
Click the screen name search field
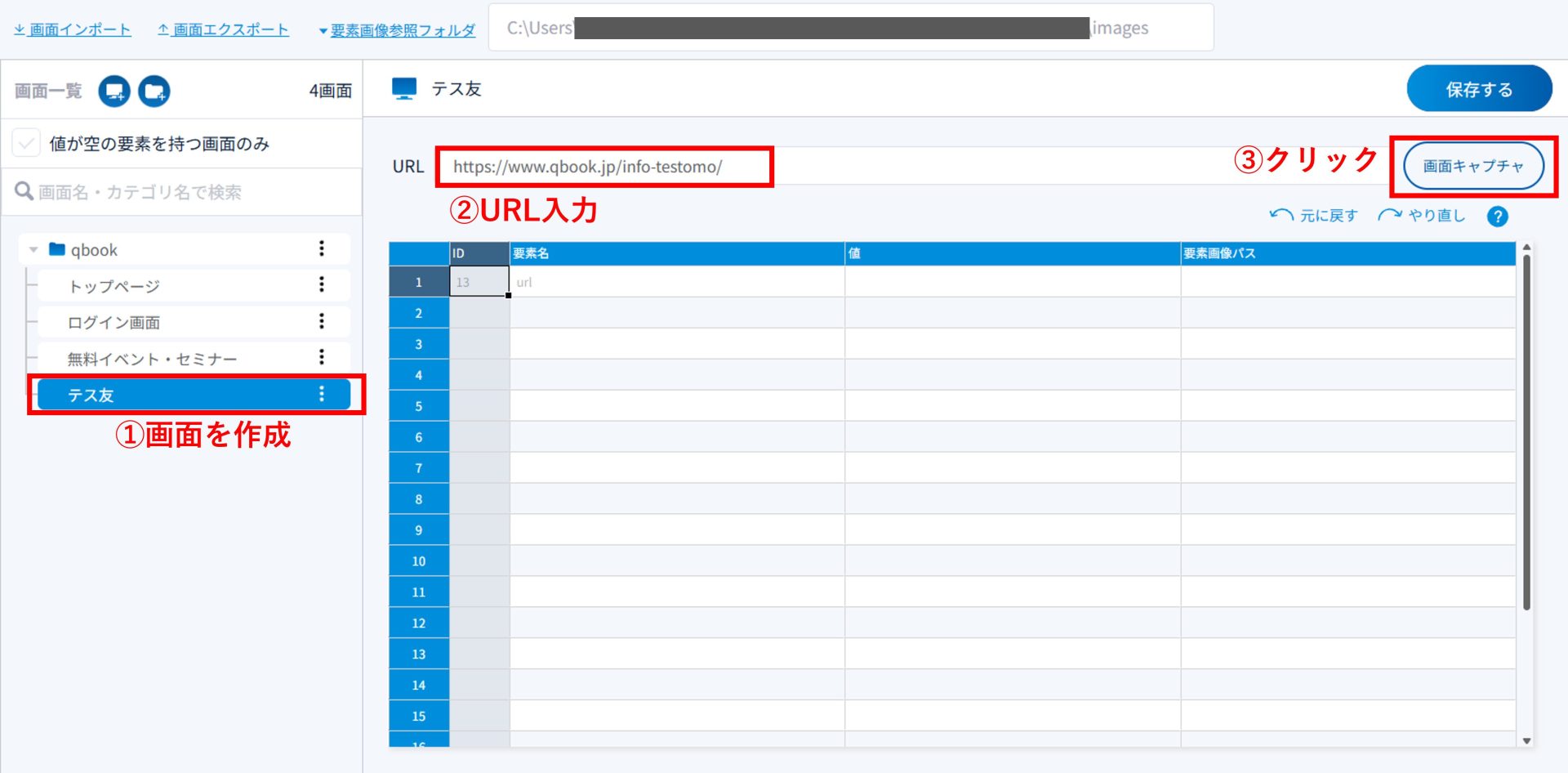point(188,192)
